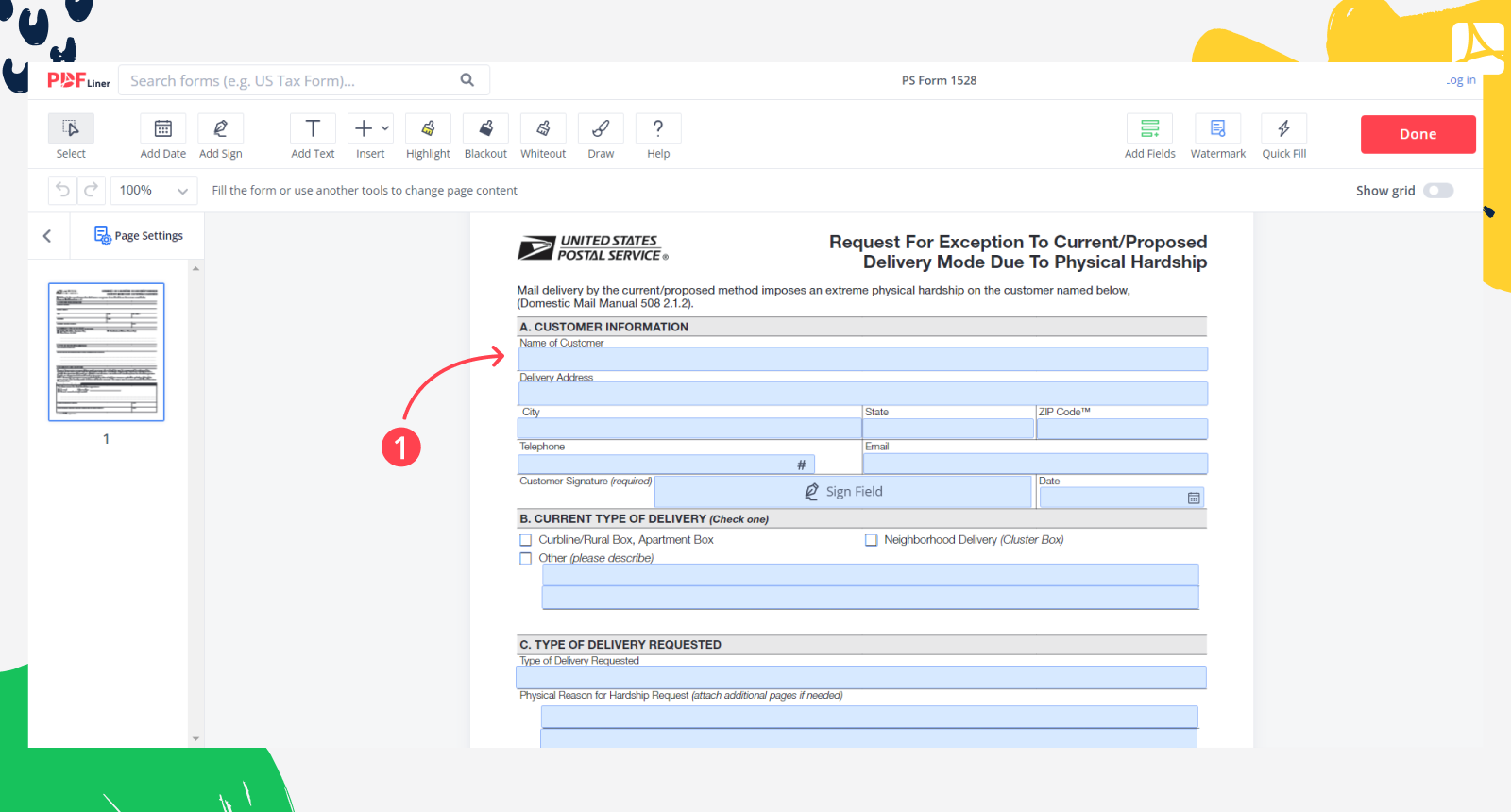Select the page 1 thumbnail

[x=107, y=351]
